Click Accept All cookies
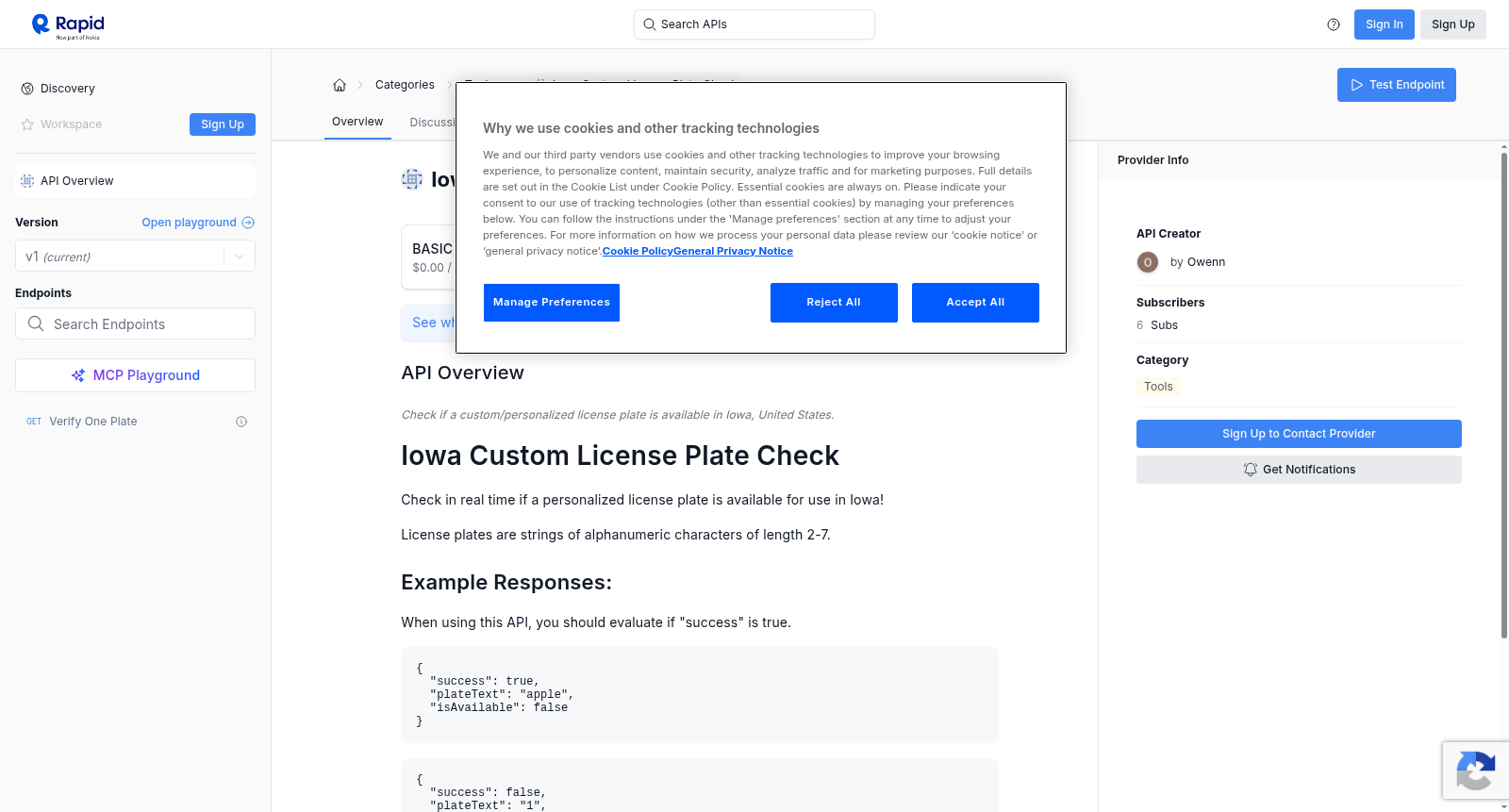The image size is (1509, 812). tap(975, 303)
